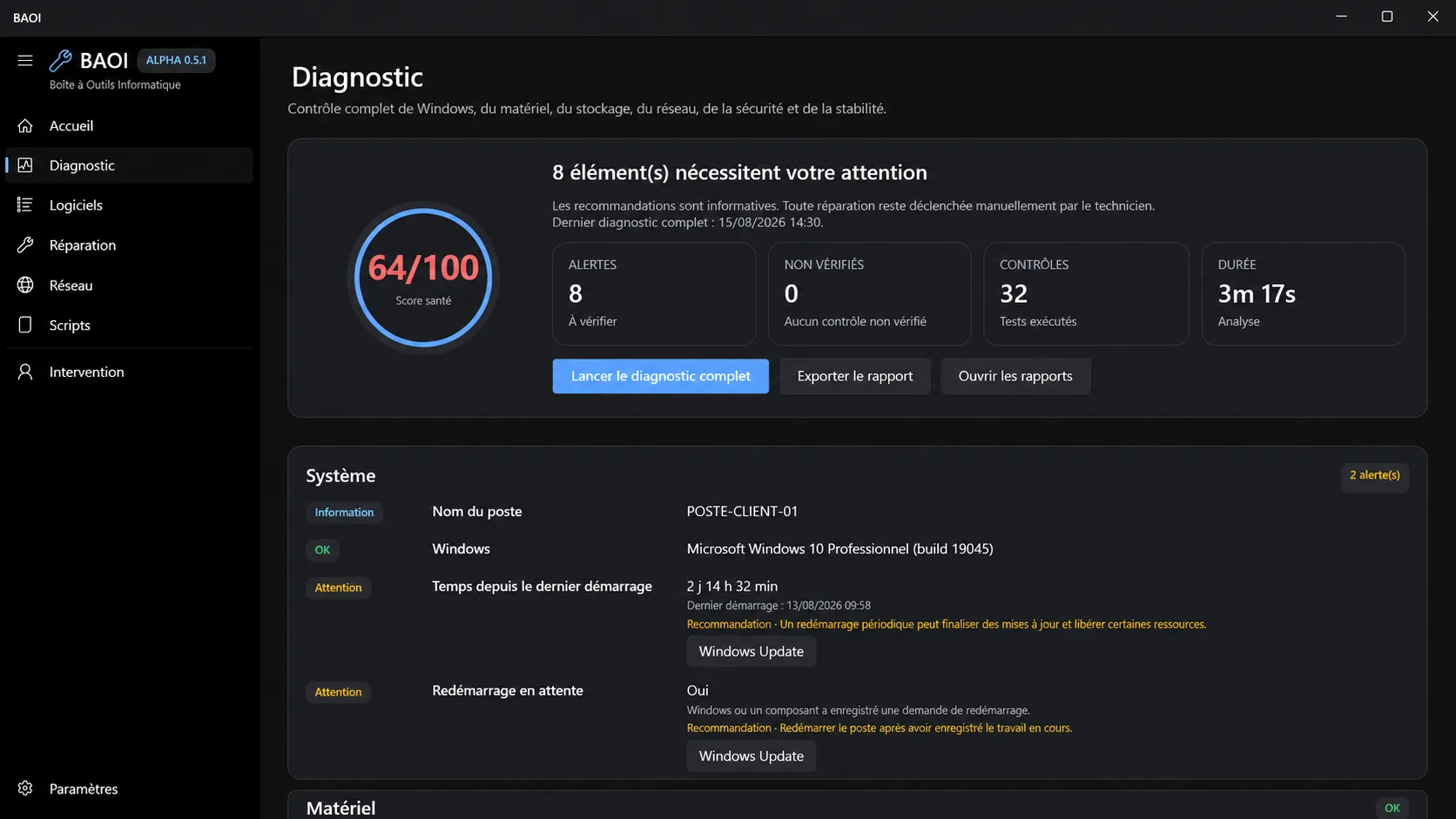Click the Scripts document icon
Screen dimensions: 1456x819
(x=25, y=325)
